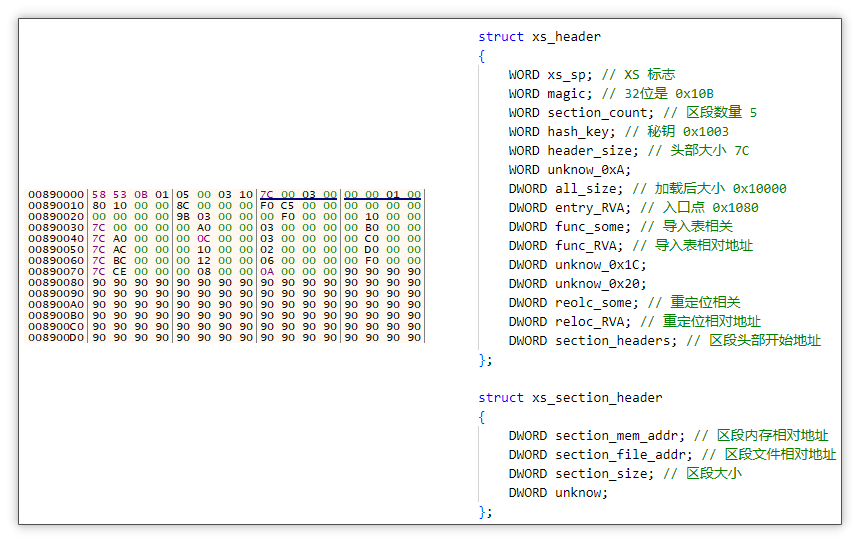The height and width of the screenshot is (543, 860).
Task: Select the 'WORD magic;' field
Action: [x=550, y=94]
